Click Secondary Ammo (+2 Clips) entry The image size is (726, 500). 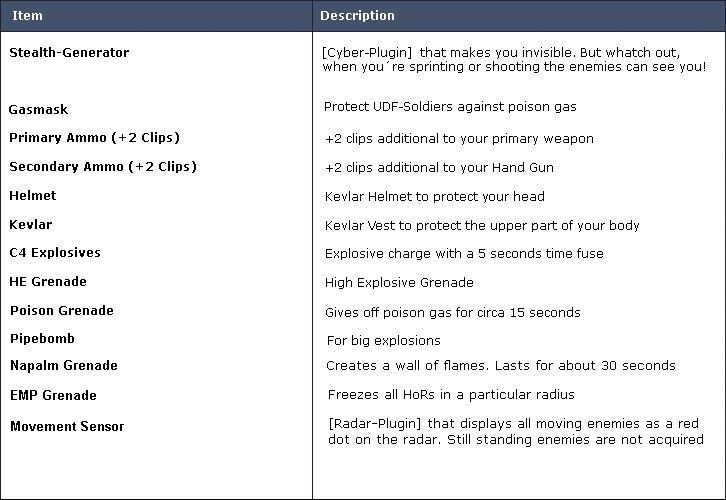tap(103, 167)
